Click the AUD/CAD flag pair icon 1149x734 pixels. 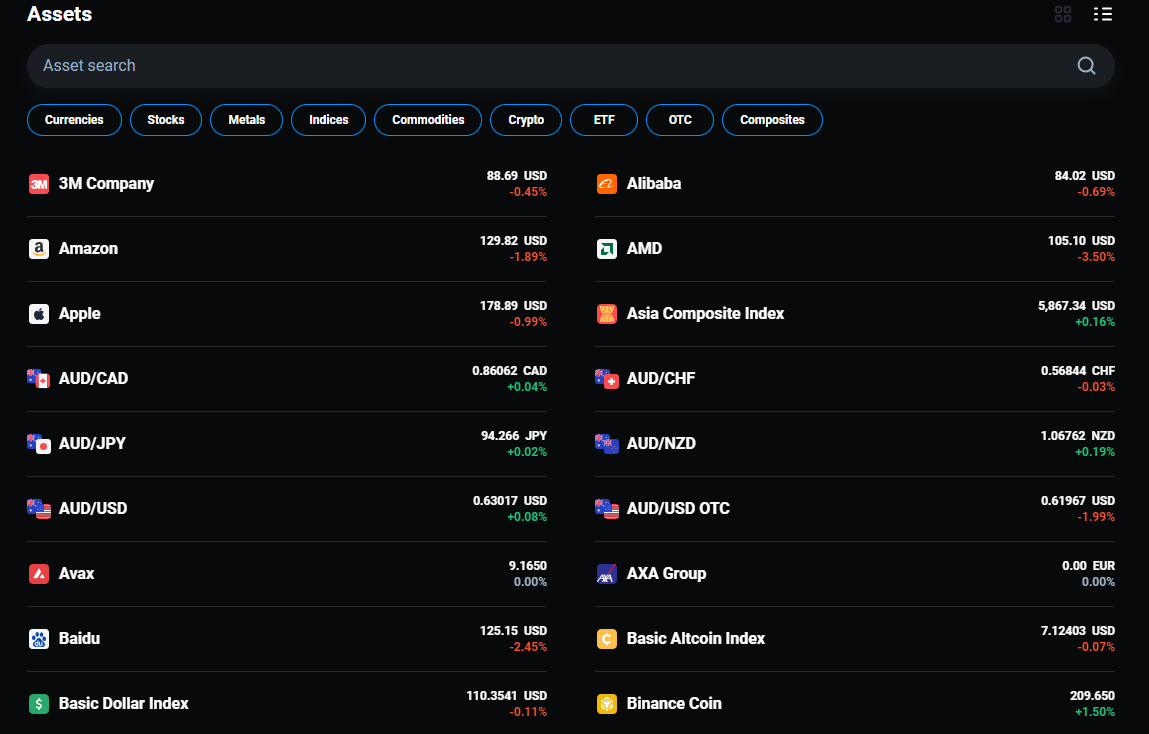click(38, 379)
